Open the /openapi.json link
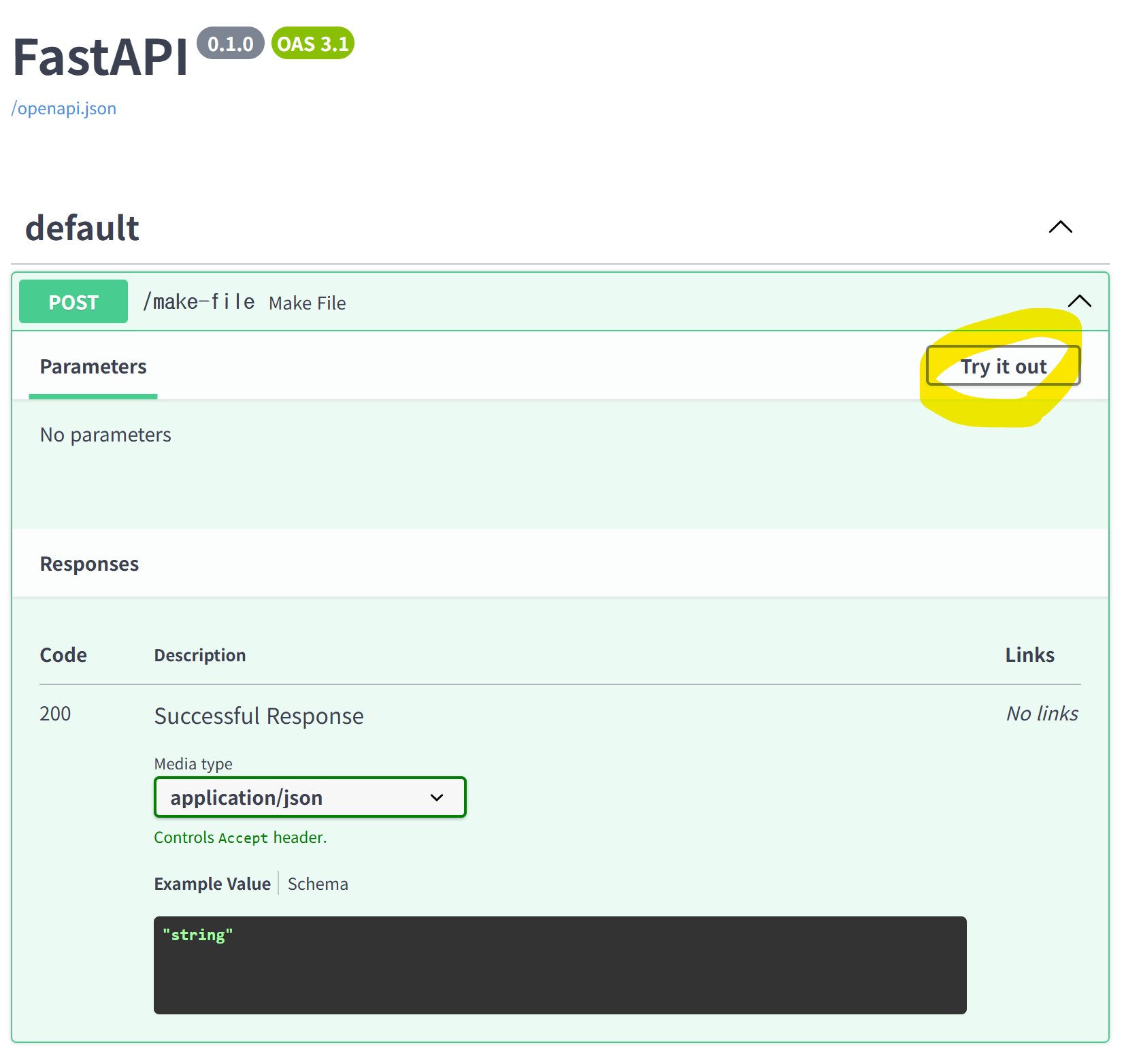 coord(64,108)
